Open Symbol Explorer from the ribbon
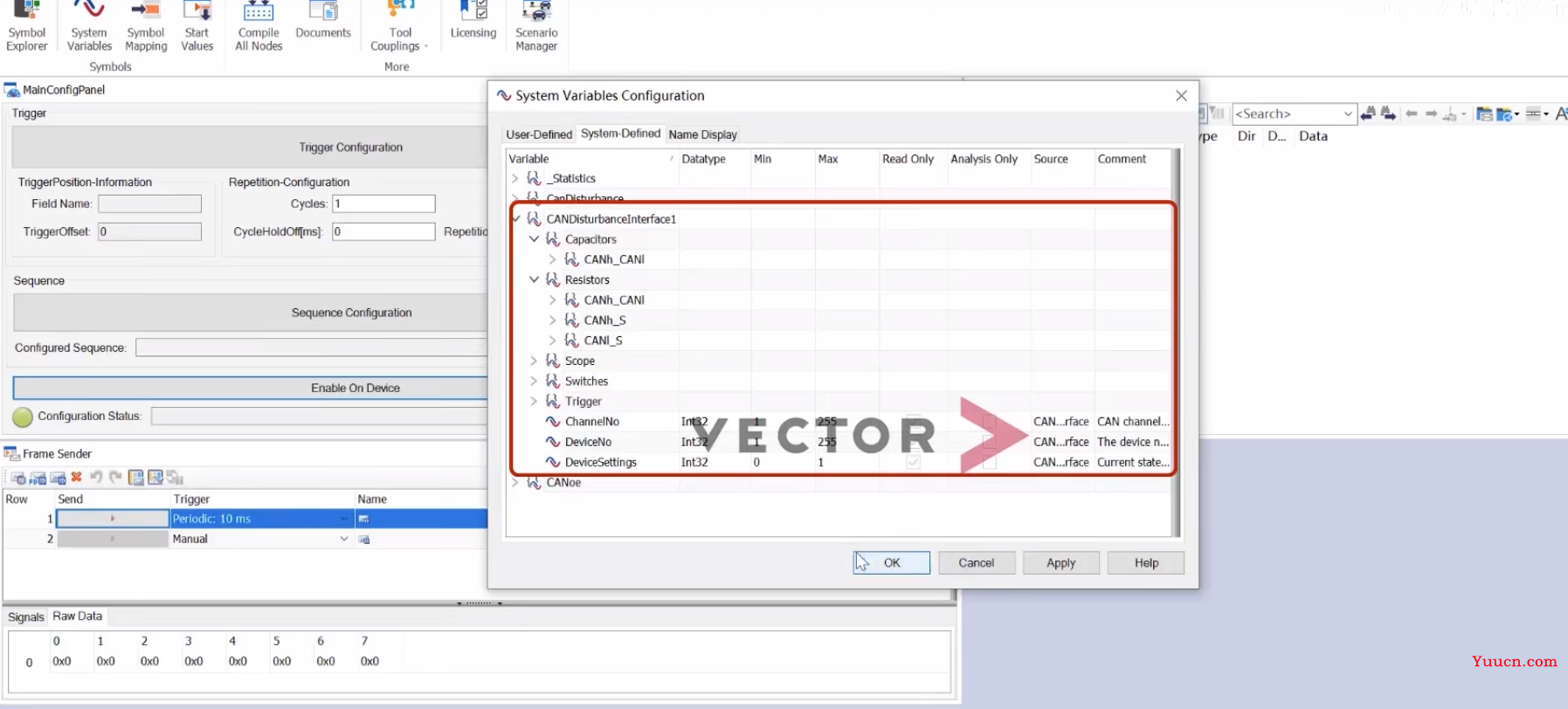The image size is (1568, 709). (x=26, y=27)
